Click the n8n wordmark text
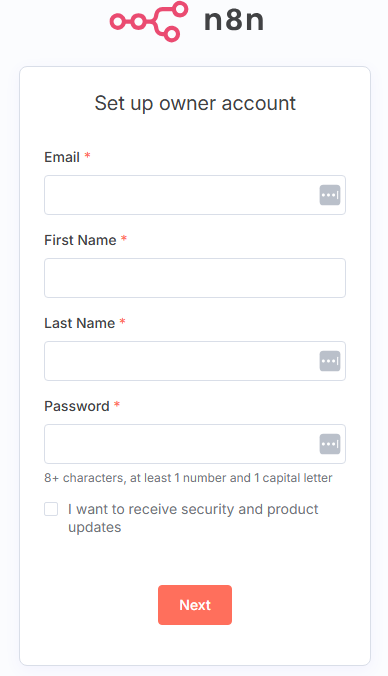Screen dimensions: 388x676 234,20
